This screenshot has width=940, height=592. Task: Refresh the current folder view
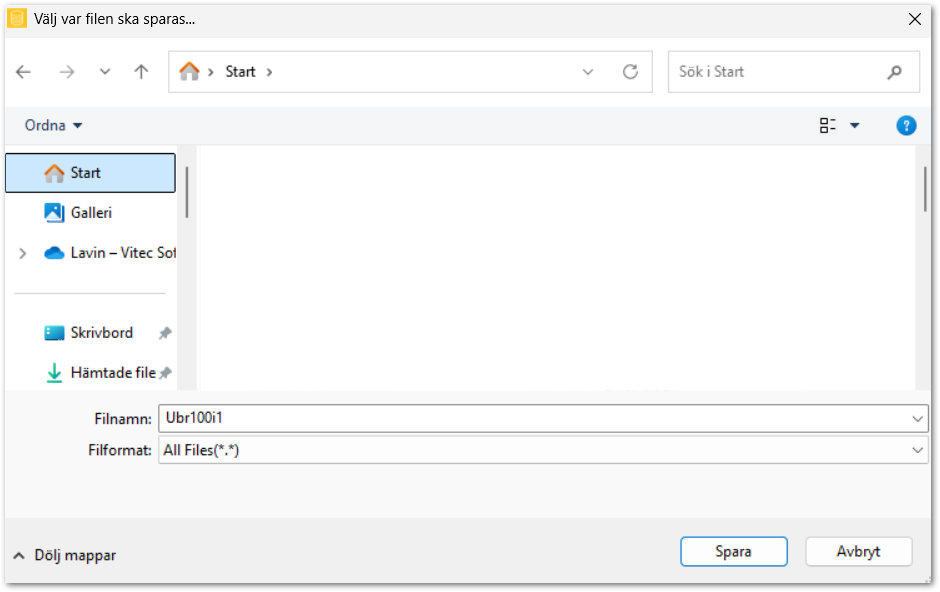[x=630, y=72]
